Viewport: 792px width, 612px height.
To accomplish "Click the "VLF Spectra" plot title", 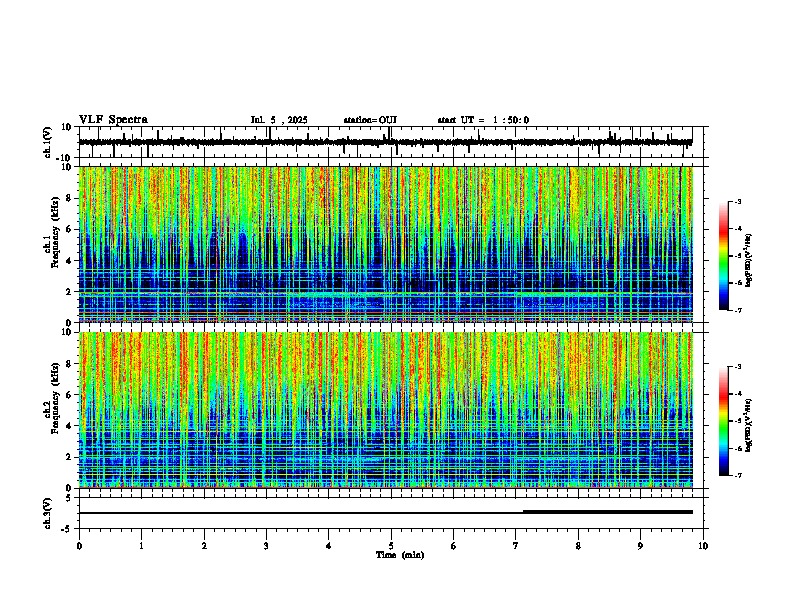I will tap(113, 120).
